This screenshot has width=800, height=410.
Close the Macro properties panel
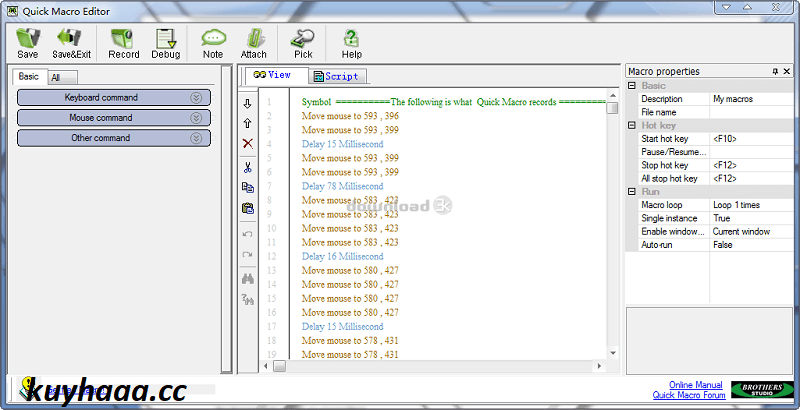tap(787, 72)
